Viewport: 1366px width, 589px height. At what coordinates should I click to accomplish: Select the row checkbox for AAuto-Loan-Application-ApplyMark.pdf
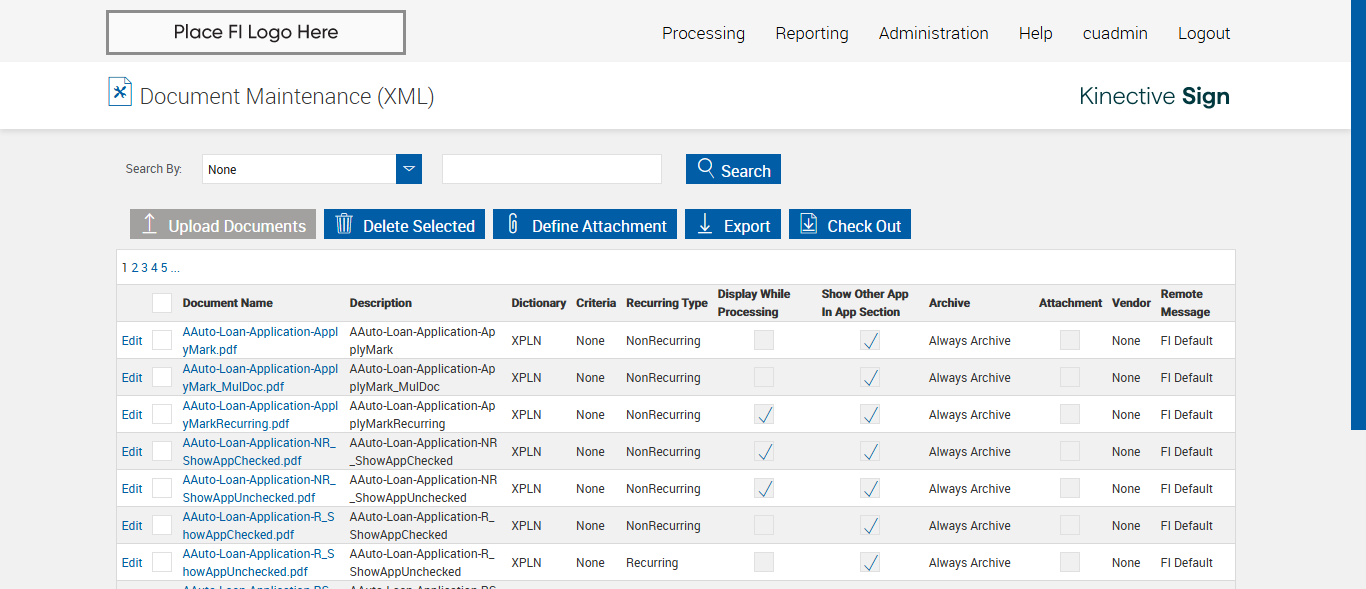point(162,340)
